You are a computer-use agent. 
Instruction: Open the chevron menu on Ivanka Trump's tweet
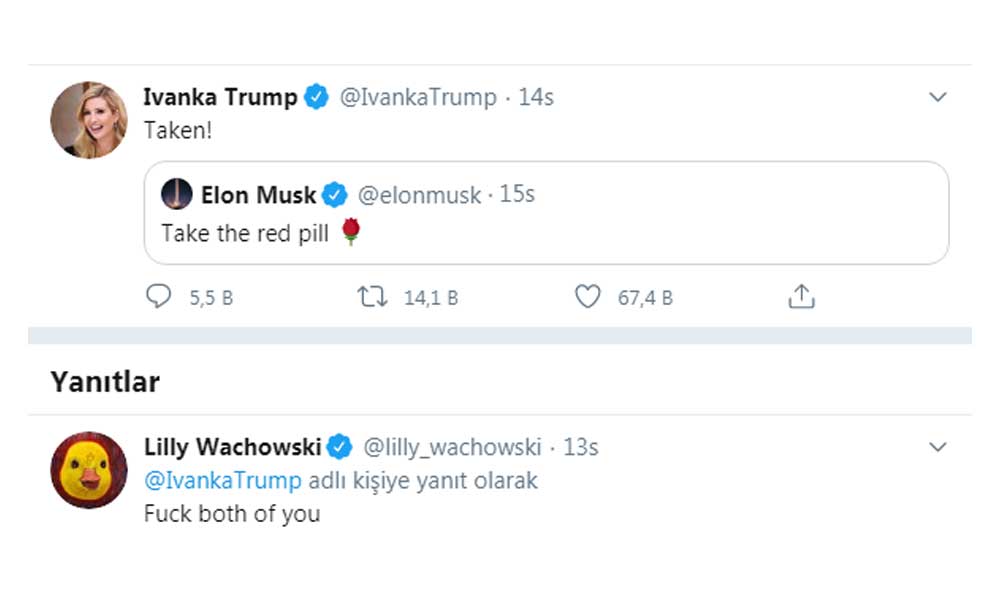(937, 97)
